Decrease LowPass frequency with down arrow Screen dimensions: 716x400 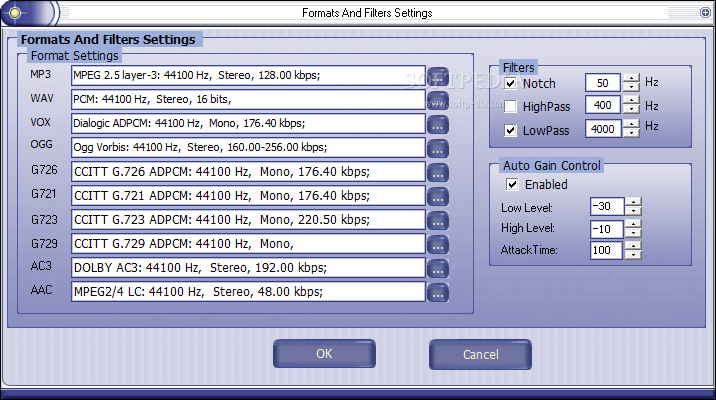point(631,132)
